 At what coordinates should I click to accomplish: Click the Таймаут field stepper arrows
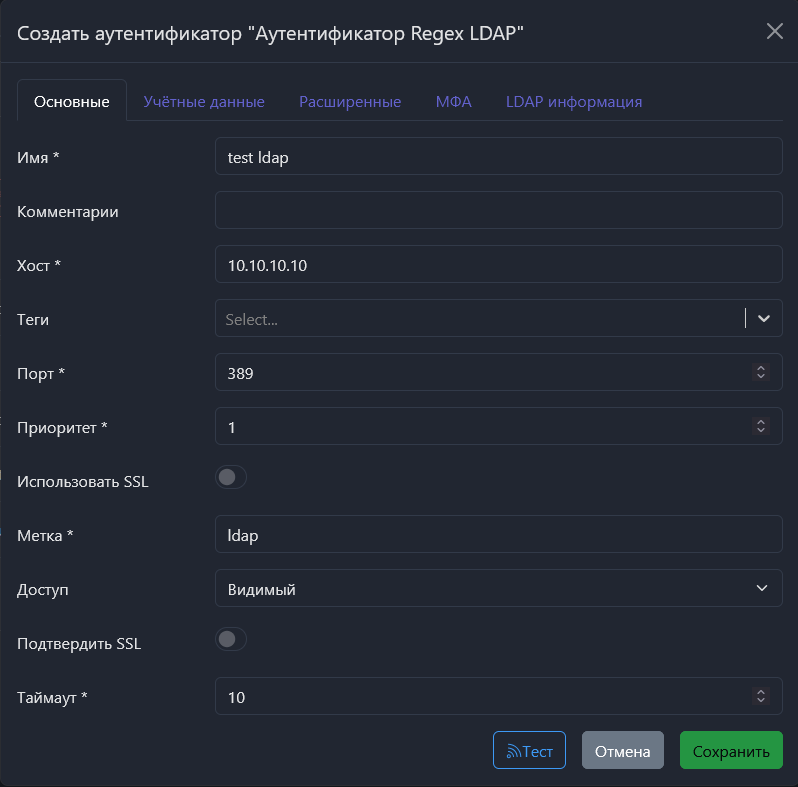tap(760, 696)
